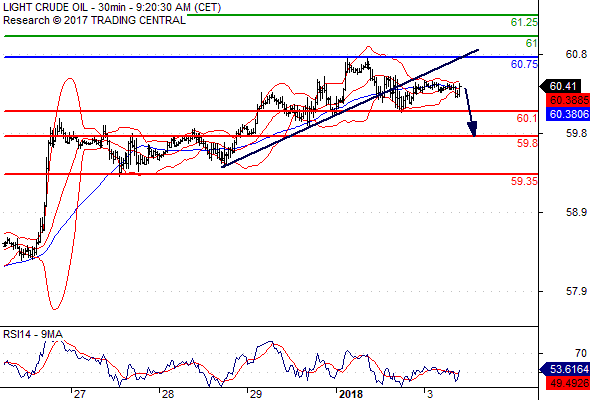Click the RSI14 - 9MA indicator label

coord(33,334)
